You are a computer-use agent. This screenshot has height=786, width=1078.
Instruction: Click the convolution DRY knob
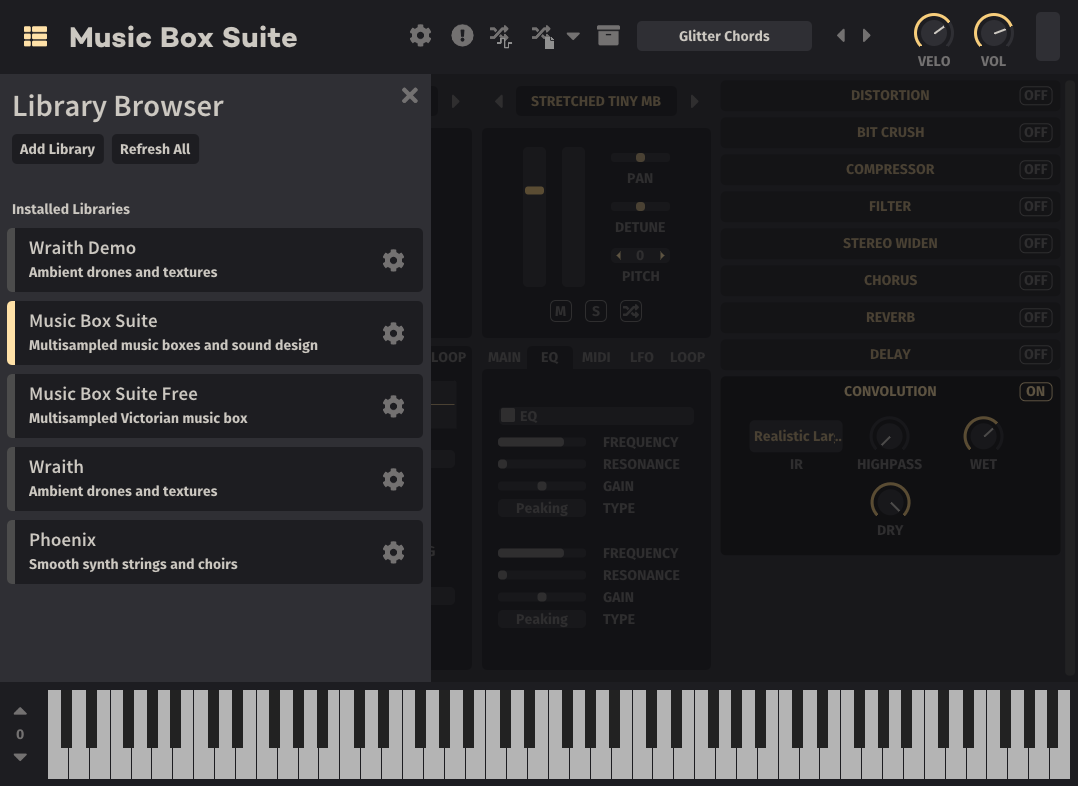890,501
